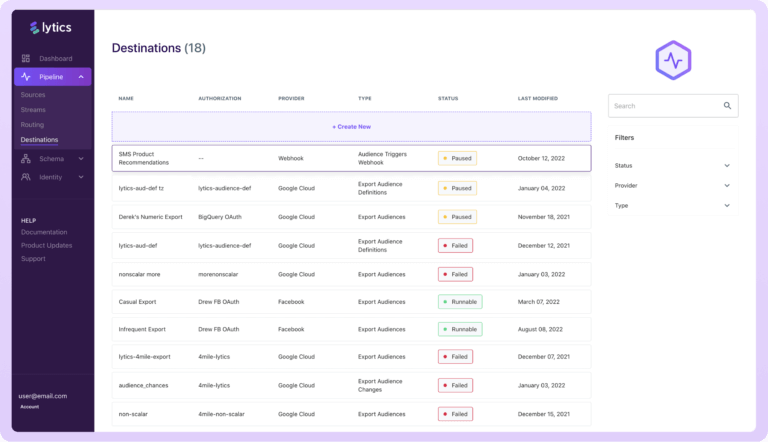768x442 pixels.
Task: Open Sources in the Pipeline menu
Action: pyautogui.click(x=33, y=94)
